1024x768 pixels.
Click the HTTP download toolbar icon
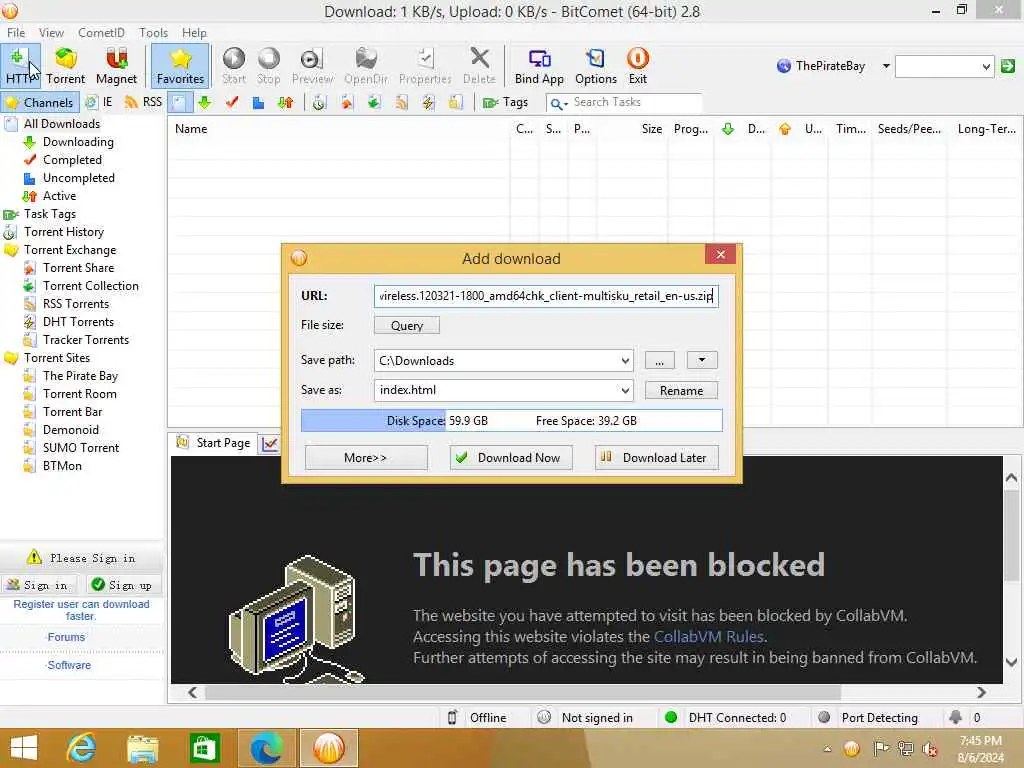pos(20,66)
